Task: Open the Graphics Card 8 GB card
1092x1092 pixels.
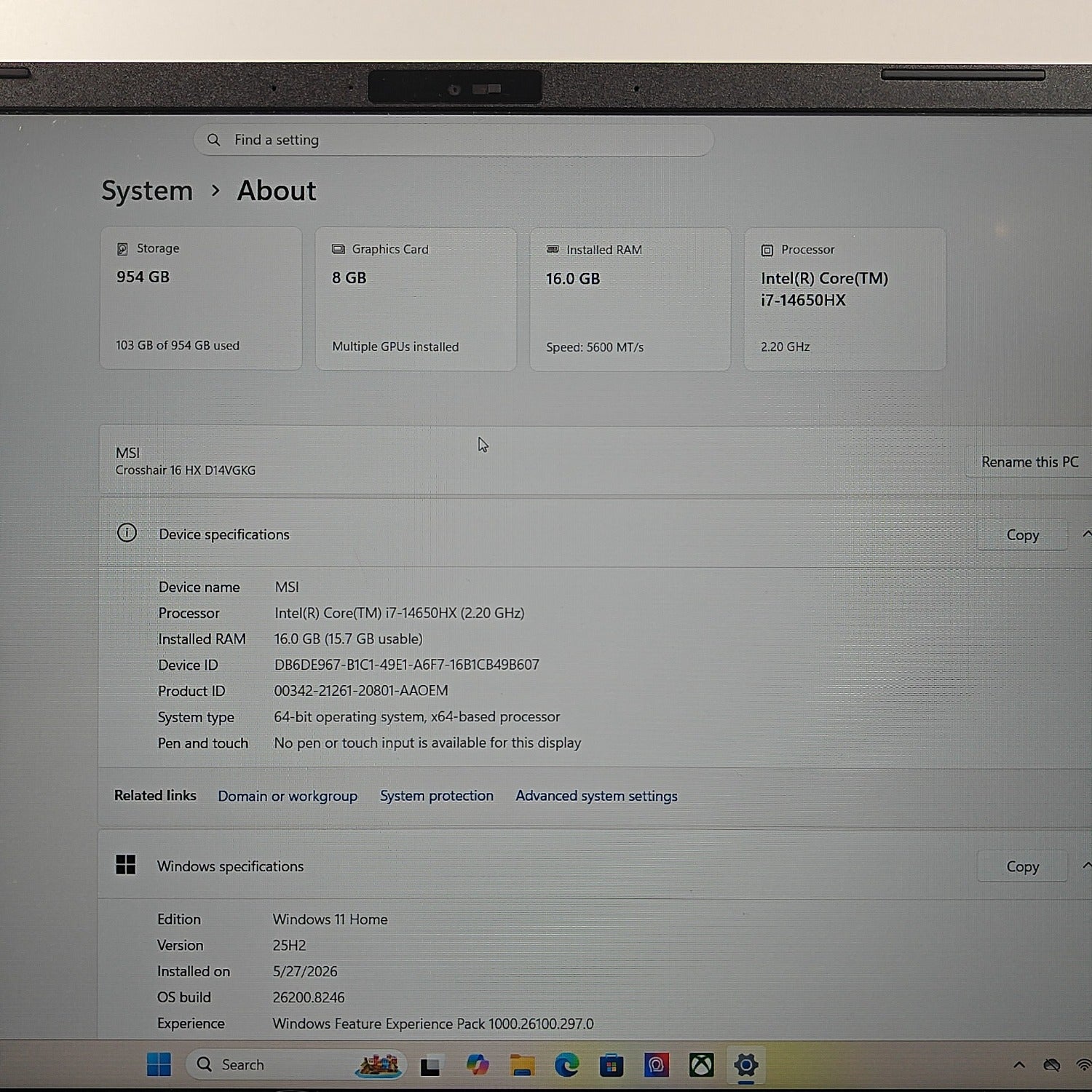Action: pyautogui.click(x=416, y=299)
